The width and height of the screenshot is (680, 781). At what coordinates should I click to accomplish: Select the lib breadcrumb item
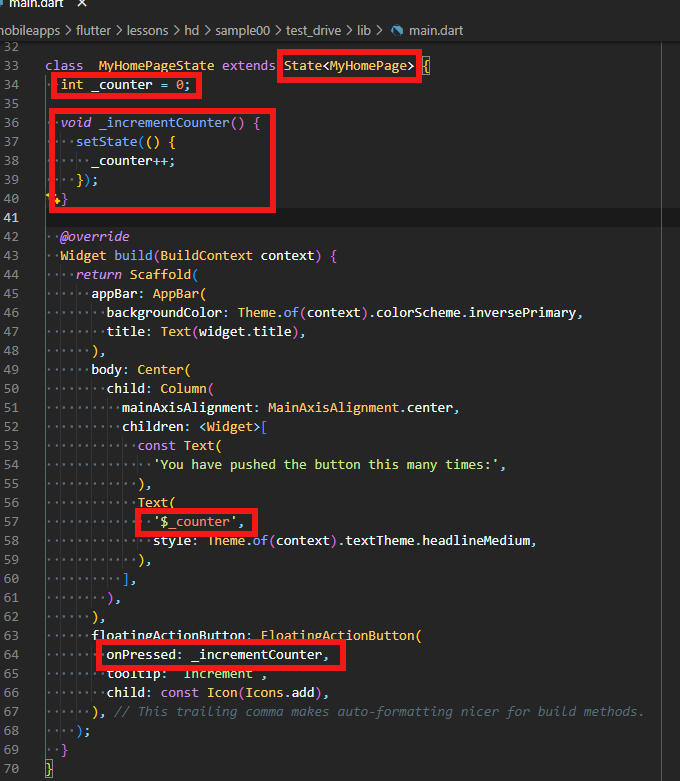364,31
